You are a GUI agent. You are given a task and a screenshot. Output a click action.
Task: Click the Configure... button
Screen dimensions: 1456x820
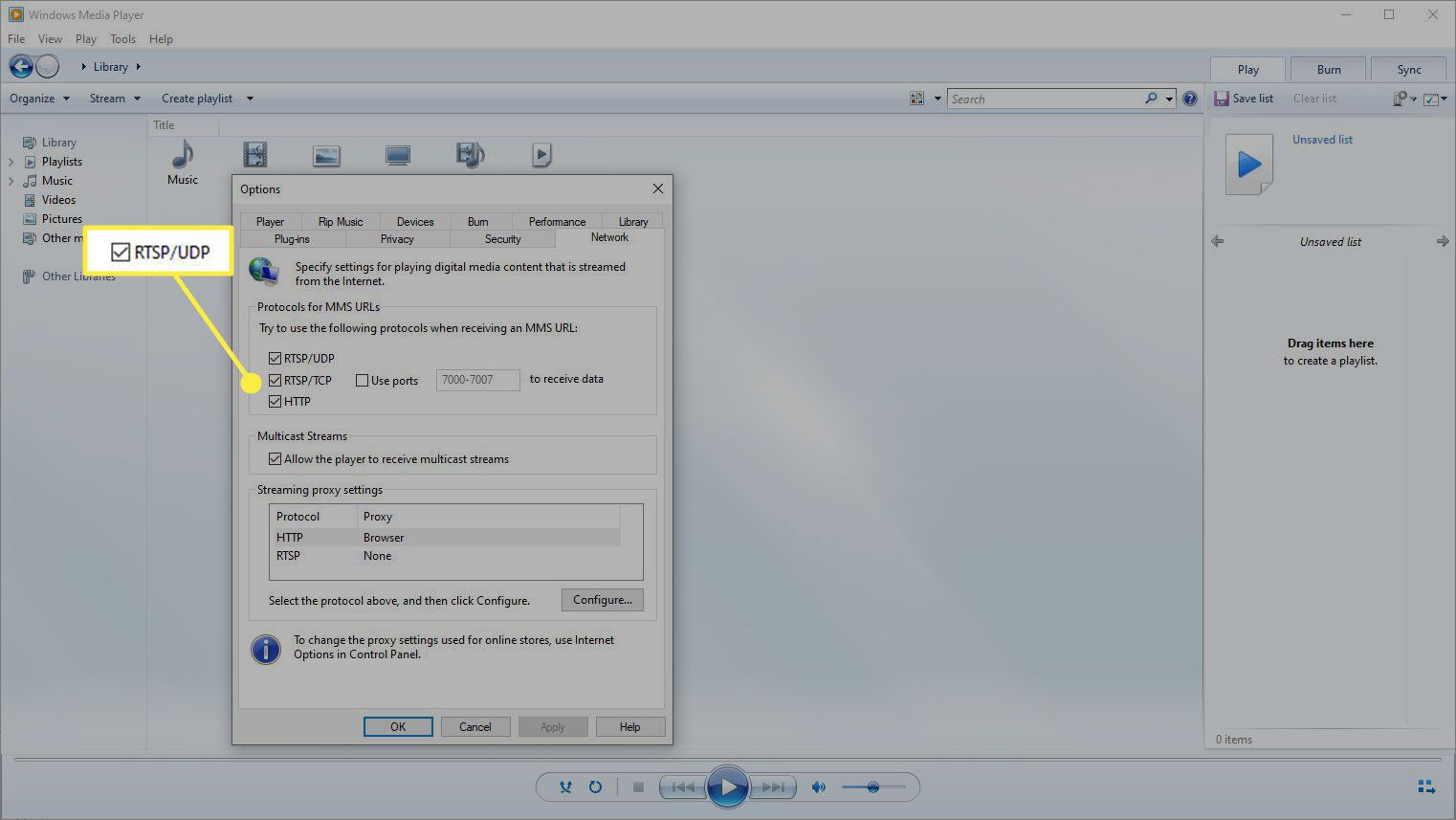603,600
